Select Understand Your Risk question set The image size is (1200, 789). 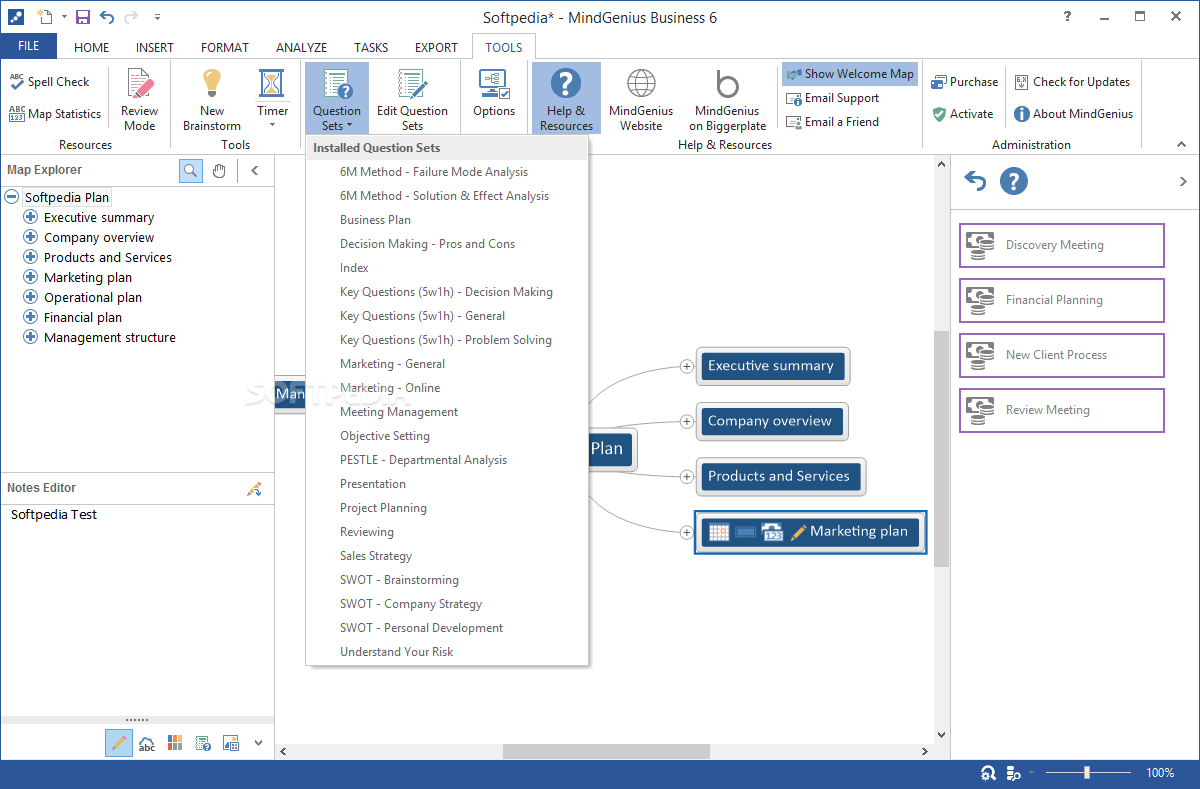point(447,652)
